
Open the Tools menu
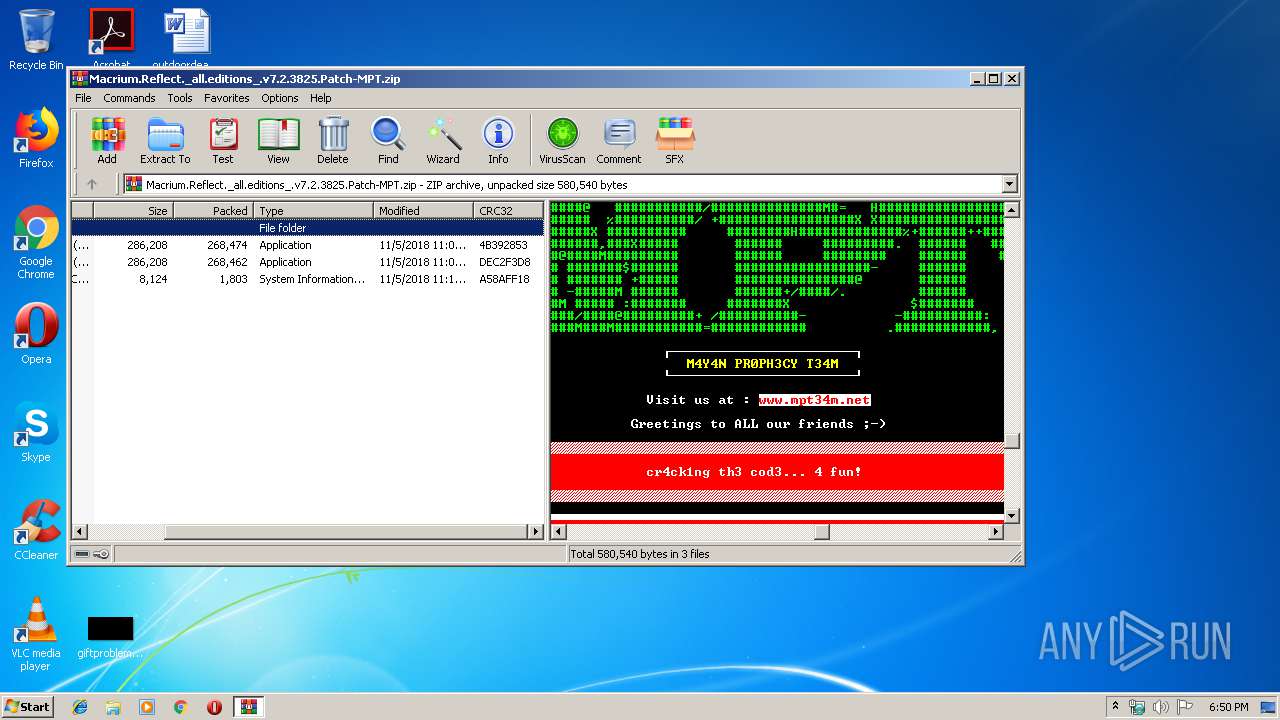click(x=180, y=98)
